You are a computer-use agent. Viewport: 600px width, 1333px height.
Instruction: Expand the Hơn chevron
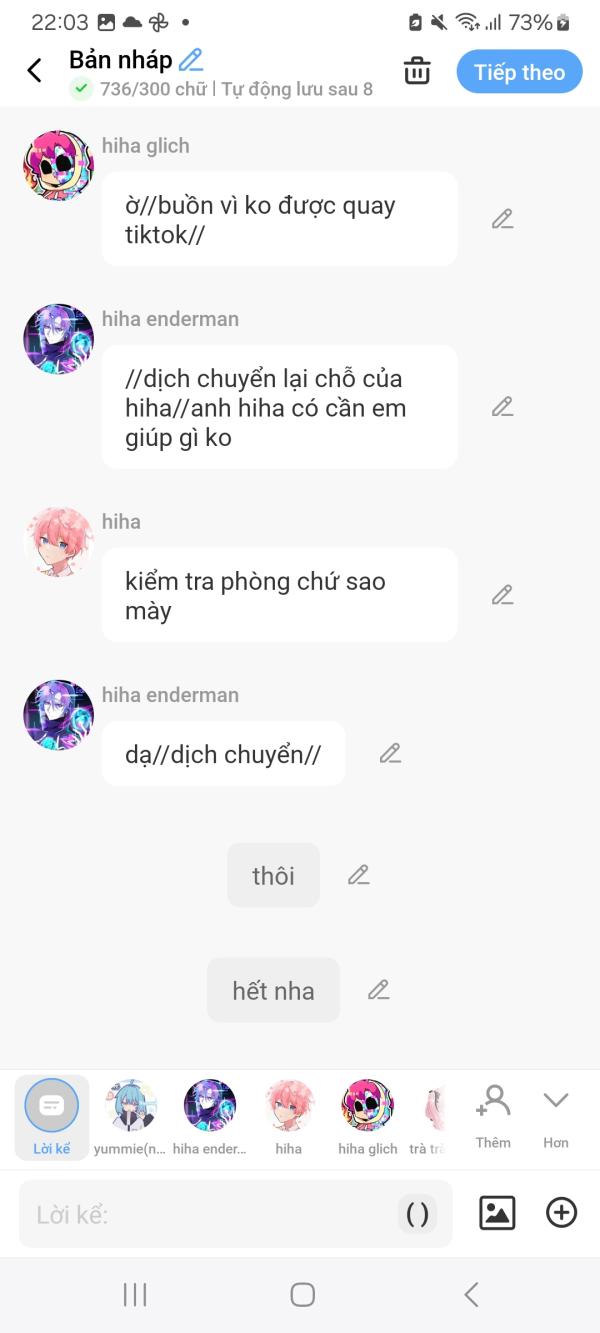pos(556,1117)
